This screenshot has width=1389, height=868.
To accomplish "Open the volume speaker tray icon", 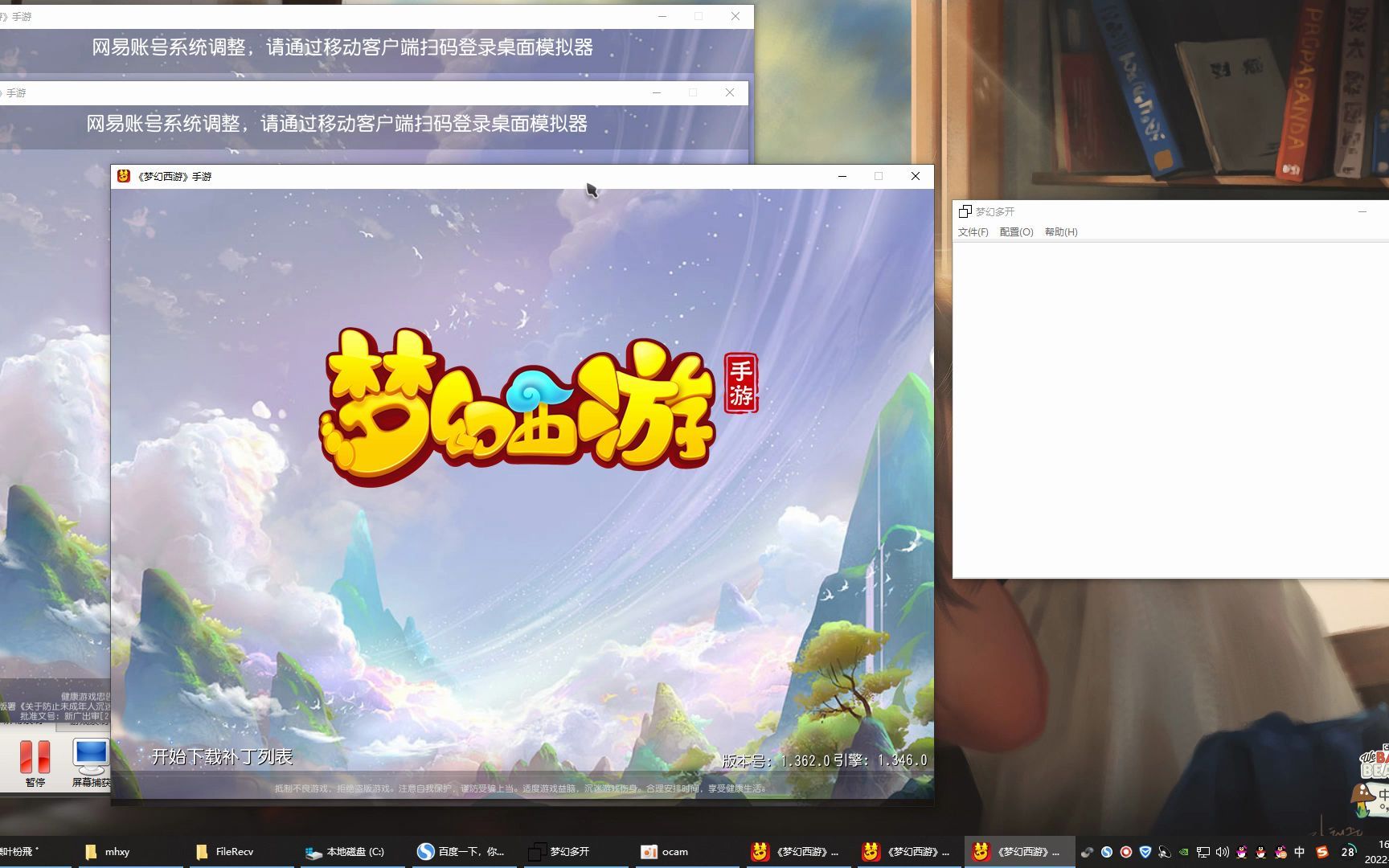I will [x=1223, y=852].
